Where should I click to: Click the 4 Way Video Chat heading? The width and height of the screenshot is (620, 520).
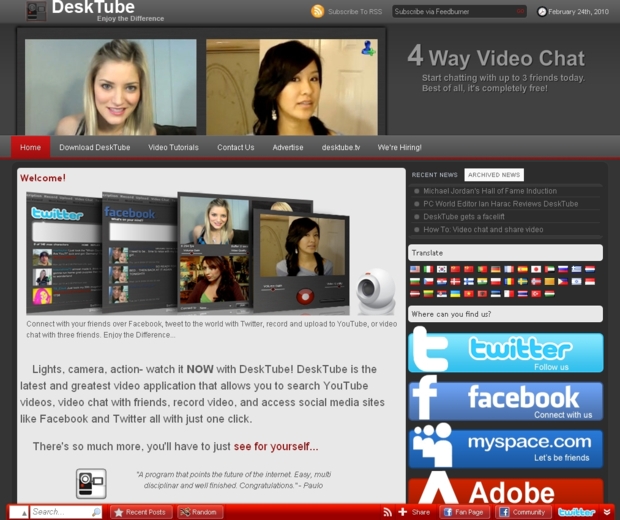click(x=496, y=57)
